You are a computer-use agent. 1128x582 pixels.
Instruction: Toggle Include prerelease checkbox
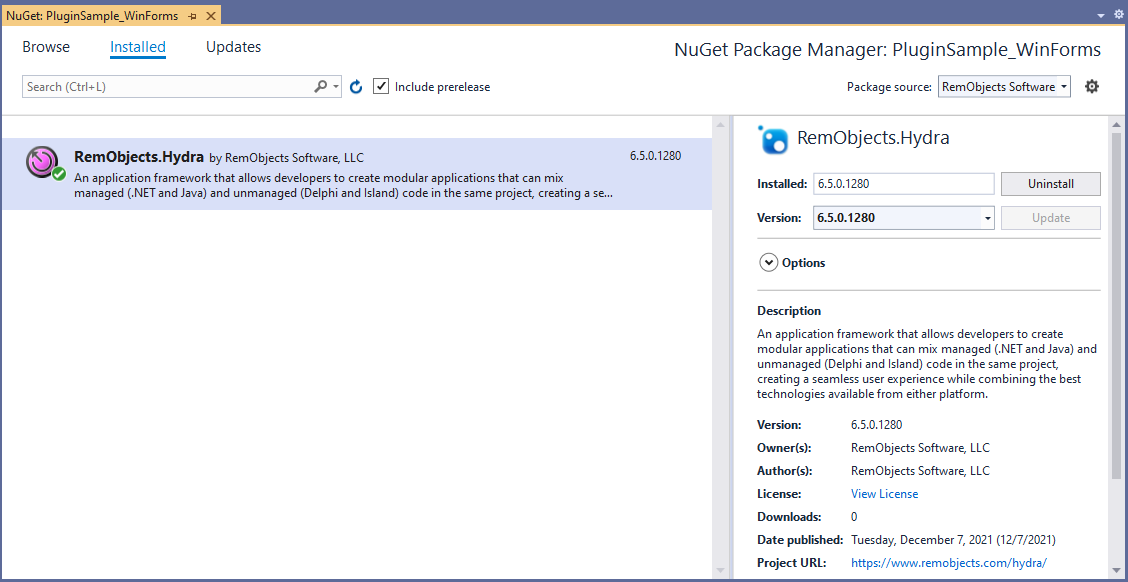pyautogui.click(x=381, y=86)
